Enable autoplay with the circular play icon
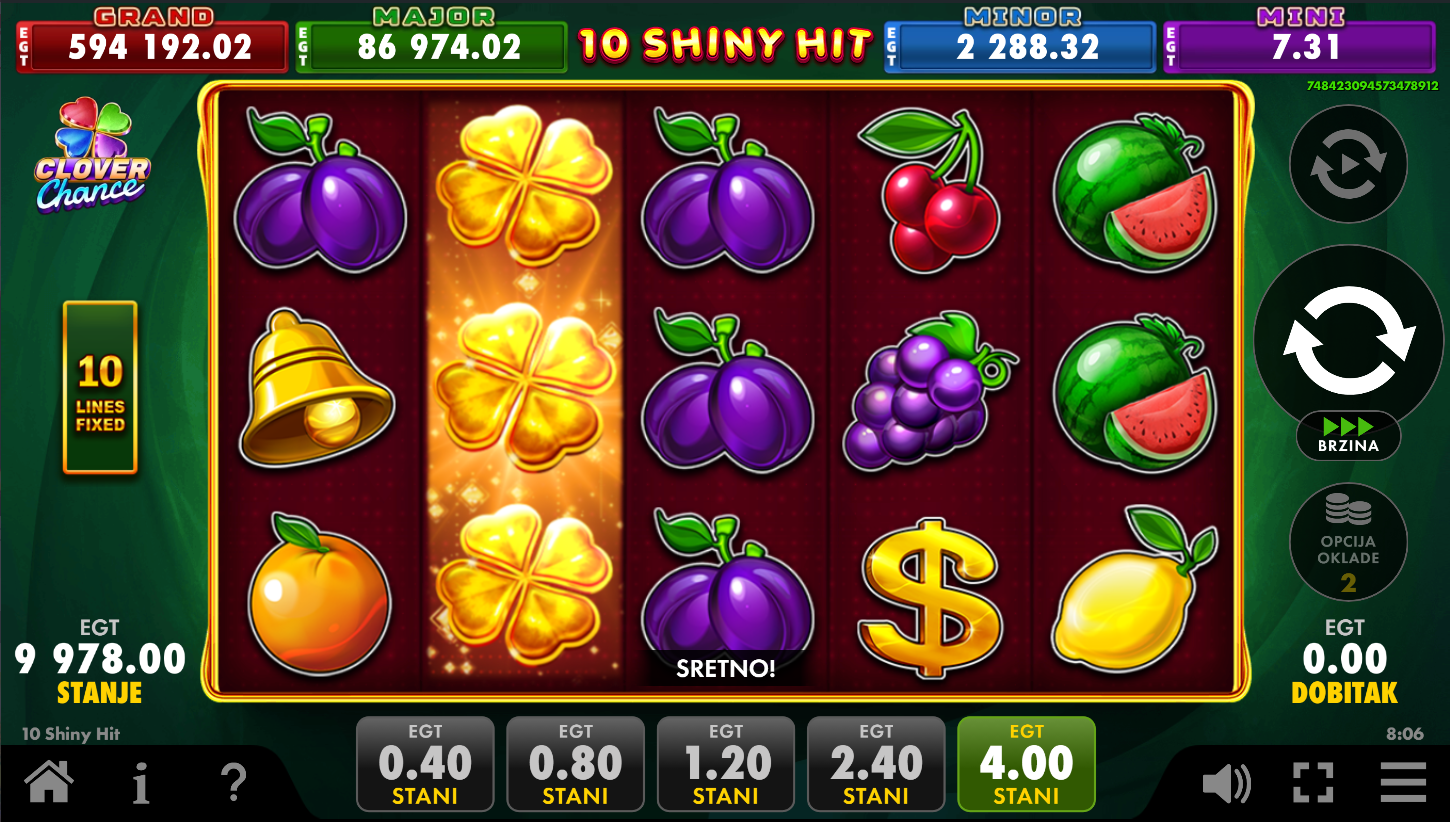This screenshot has height=822, width=1450. pyautogui.click(x=1348, y=163)
